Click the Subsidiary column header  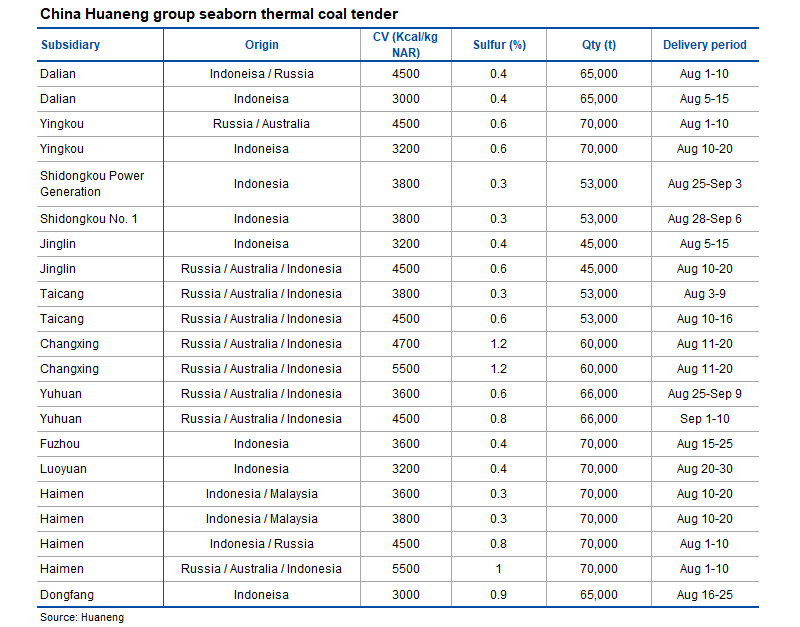(x=70, y=45)
